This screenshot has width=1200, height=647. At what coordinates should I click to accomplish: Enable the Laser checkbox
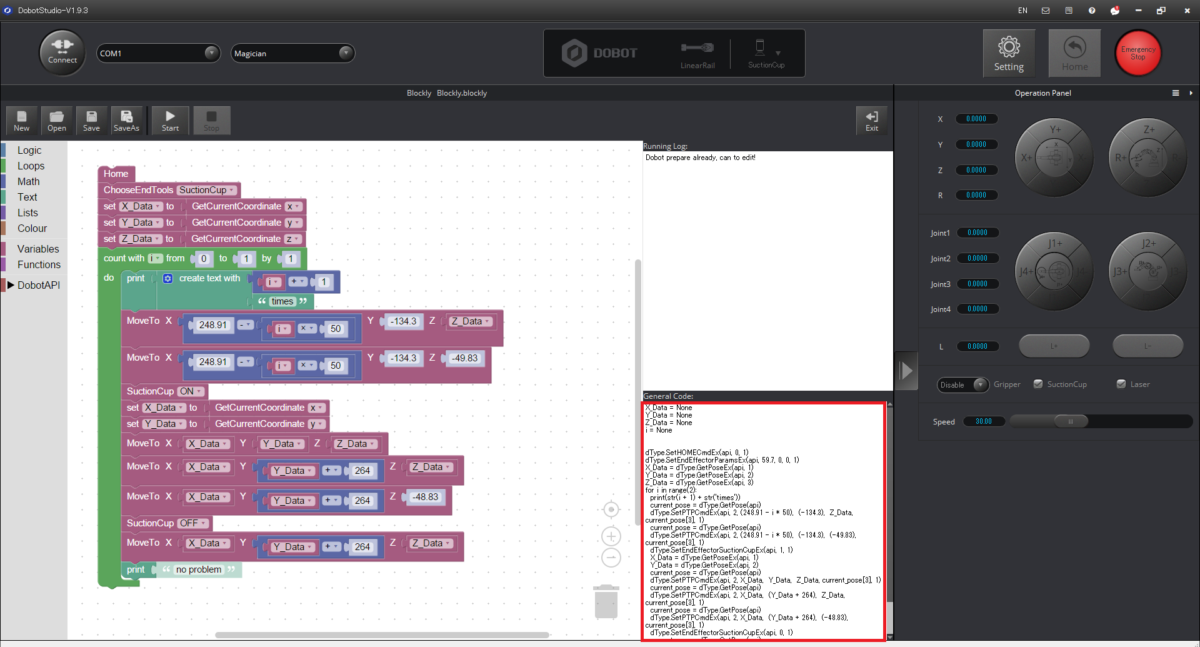(1121, 384)
